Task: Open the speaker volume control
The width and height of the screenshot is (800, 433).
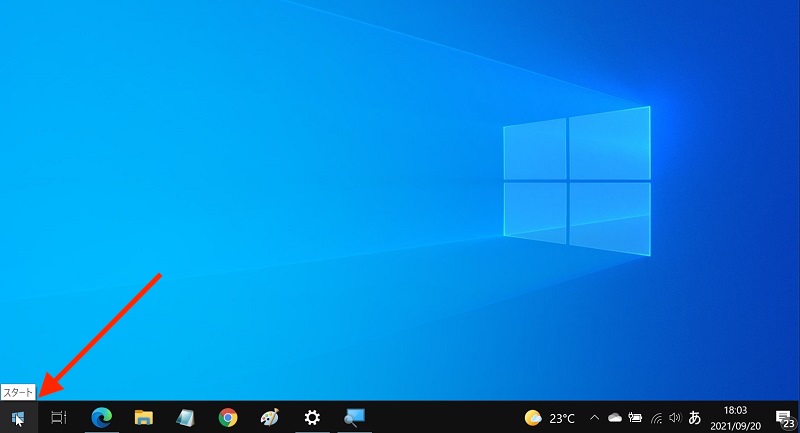Action: tap(675, 417)
